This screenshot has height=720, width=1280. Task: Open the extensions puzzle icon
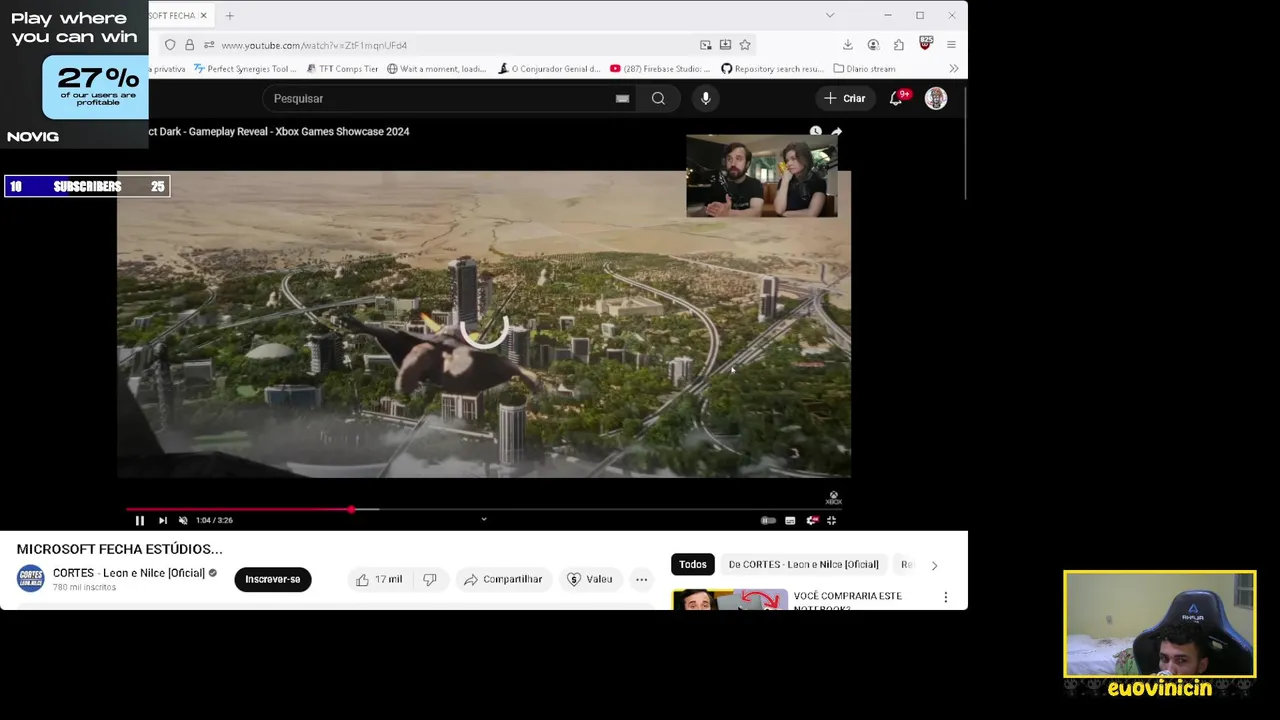point(899,45)
